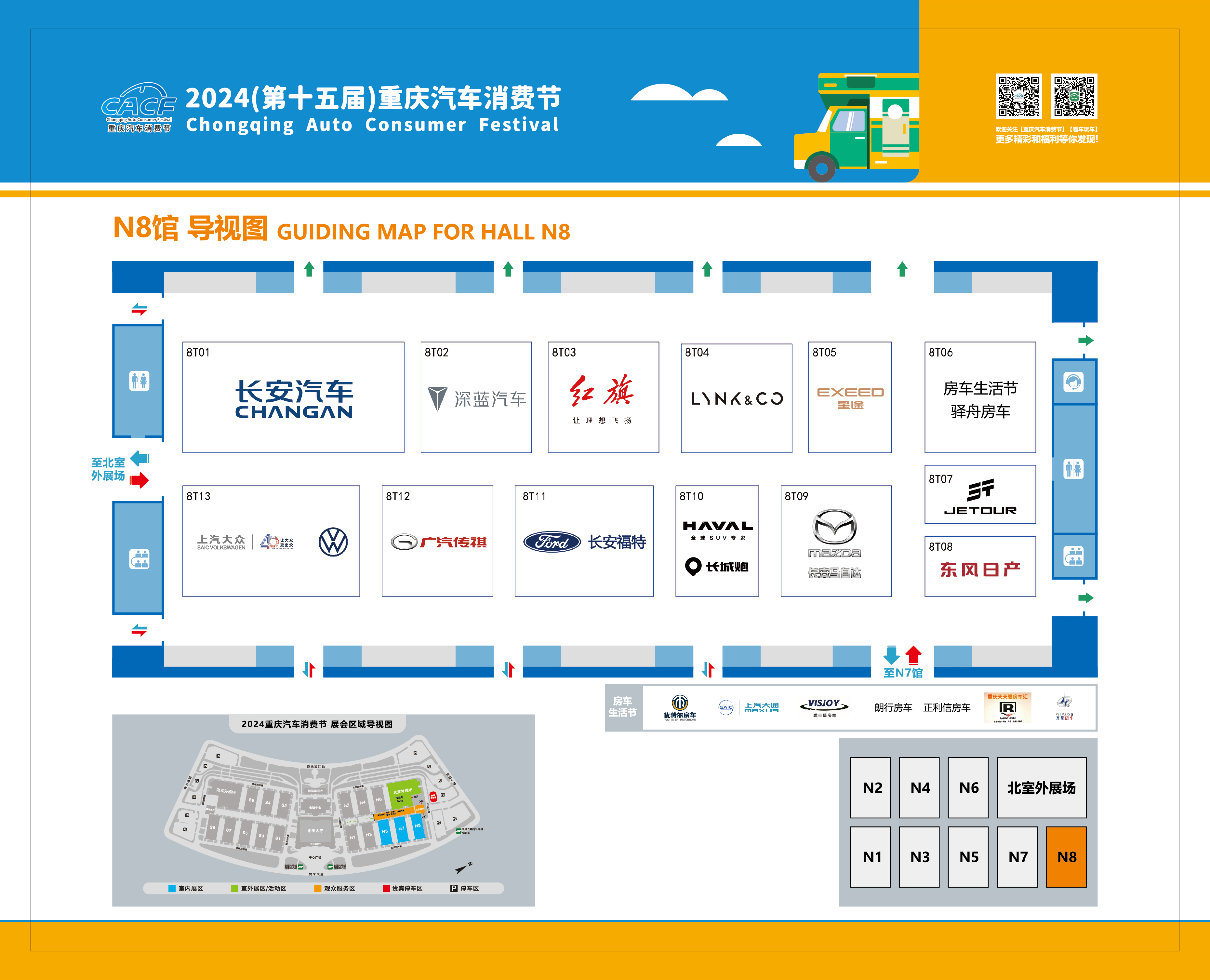
Task: Click the 长安汽车 CHANGAN booth 8T01
Action: click(293, 397)
